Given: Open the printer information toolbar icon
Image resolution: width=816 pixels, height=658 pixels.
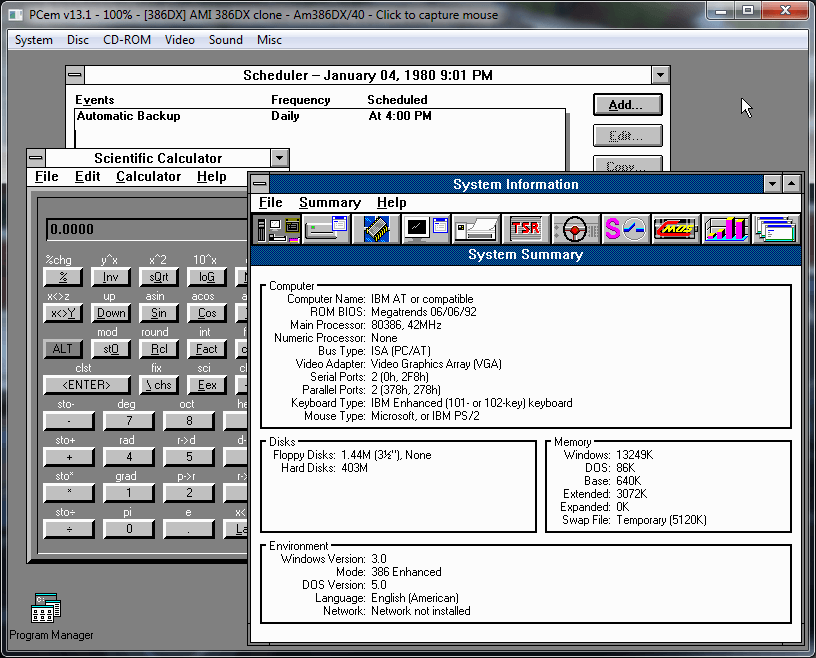Looking at the screenshot, I should coord(476,229).
